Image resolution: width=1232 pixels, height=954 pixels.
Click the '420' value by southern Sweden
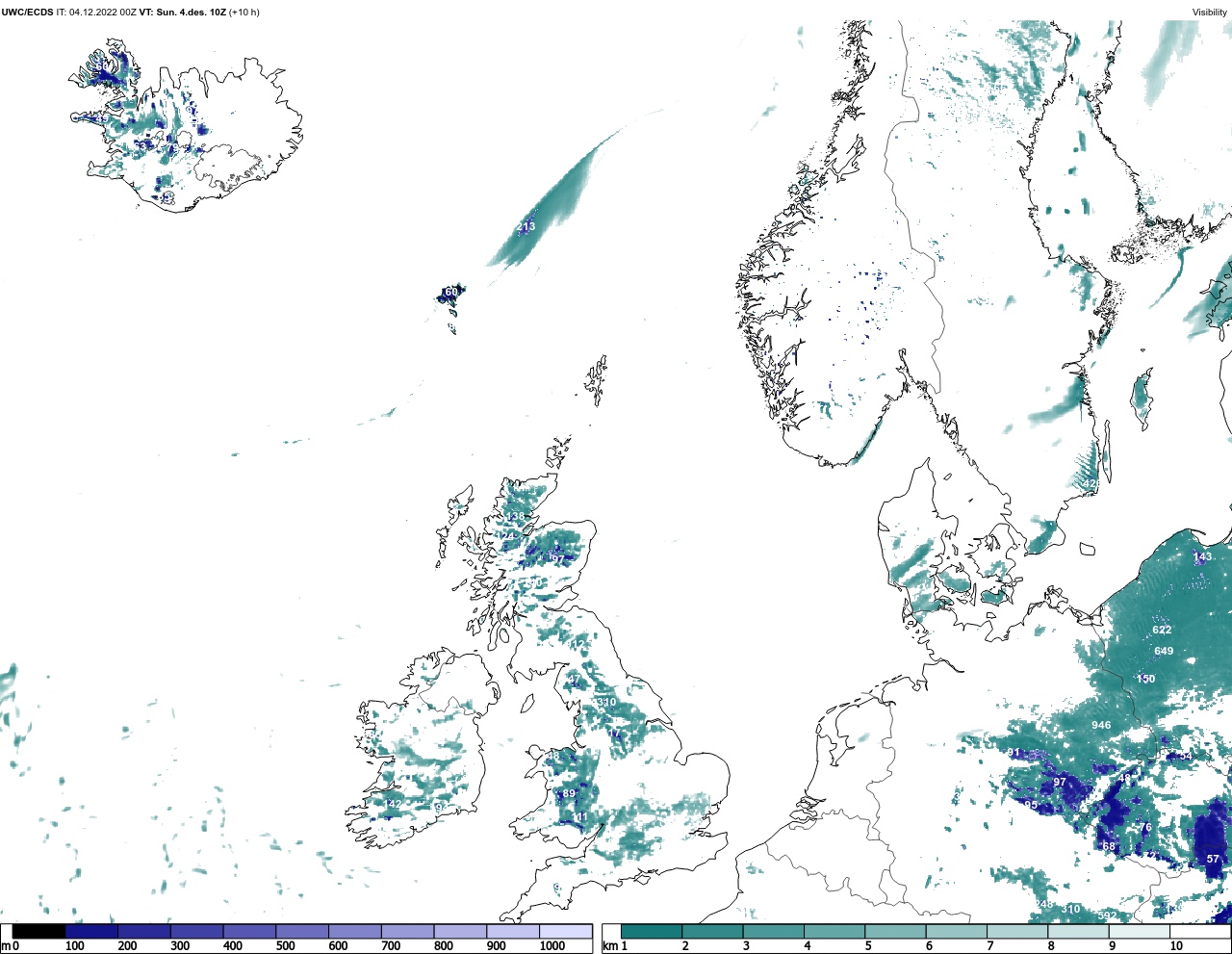(1091, 483)
